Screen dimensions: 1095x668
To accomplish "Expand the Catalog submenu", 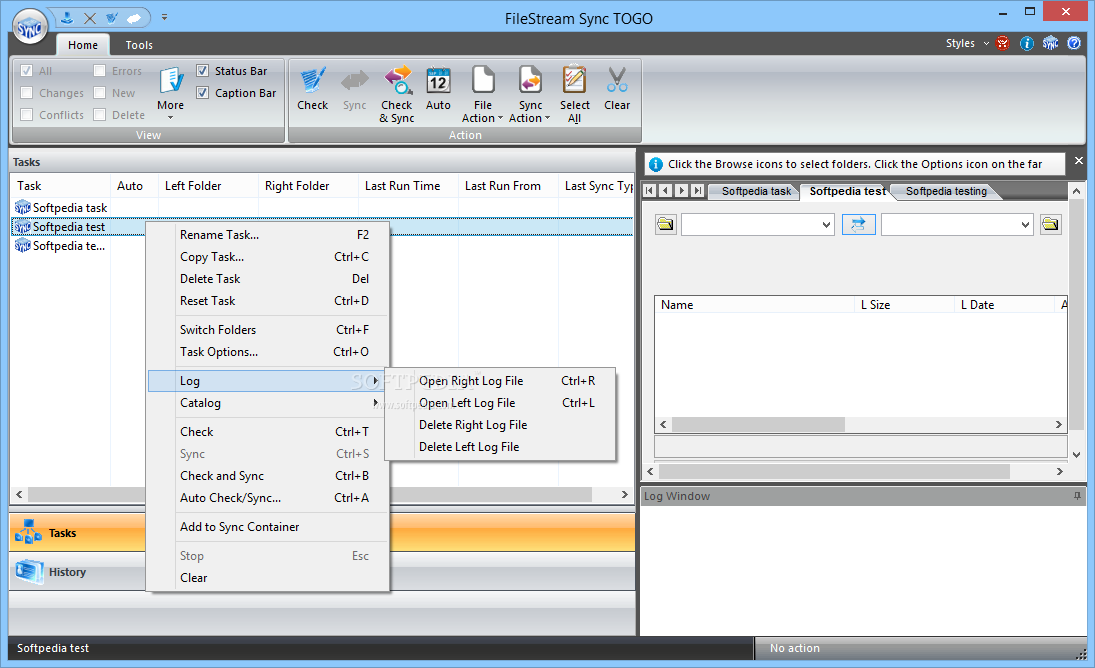I will point(268,403).
